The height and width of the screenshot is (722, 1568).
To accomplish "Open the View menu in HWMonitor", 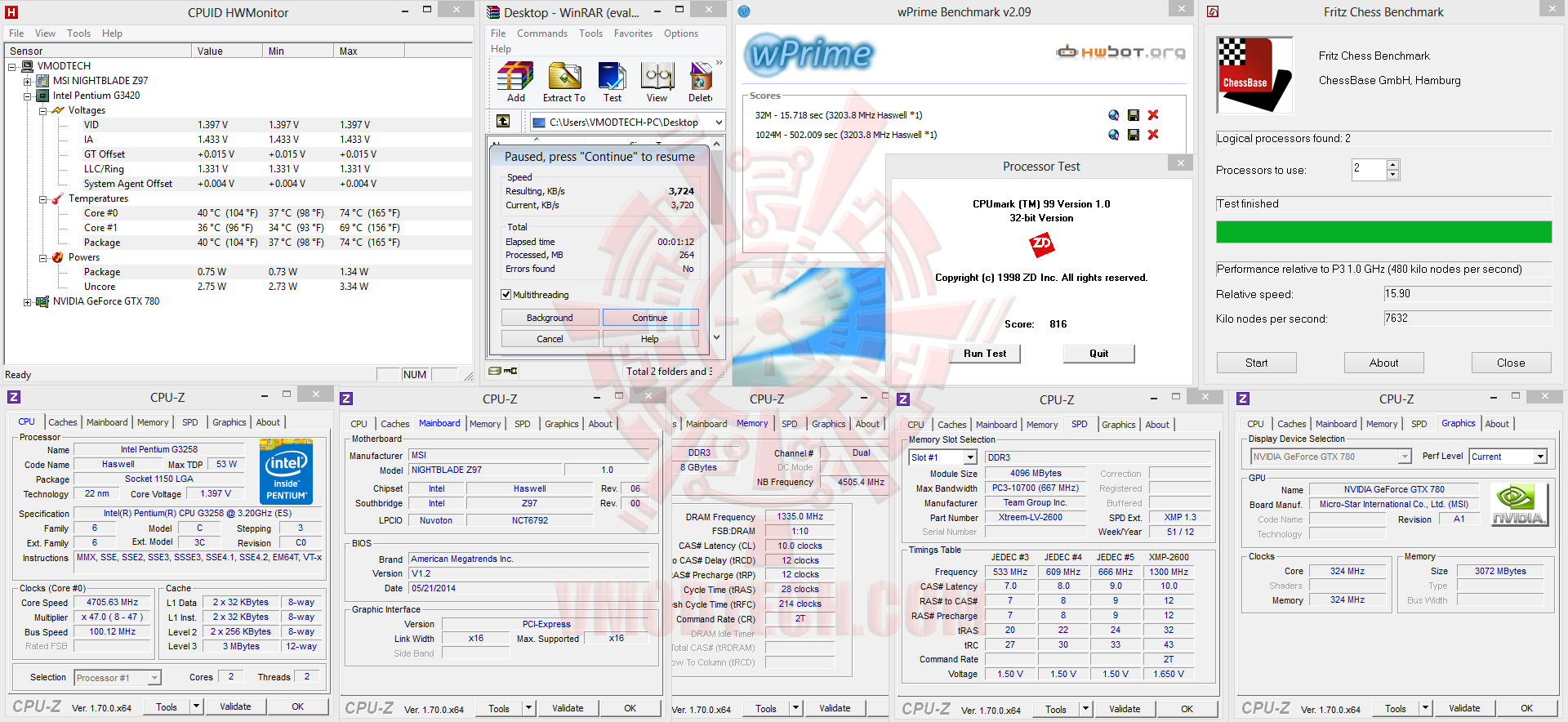I will [45, 33].
